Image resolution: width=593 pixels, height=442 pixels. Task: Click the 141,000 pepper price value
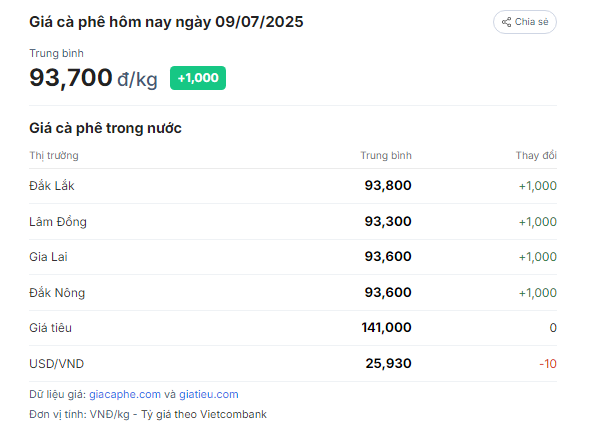point(386,327)
